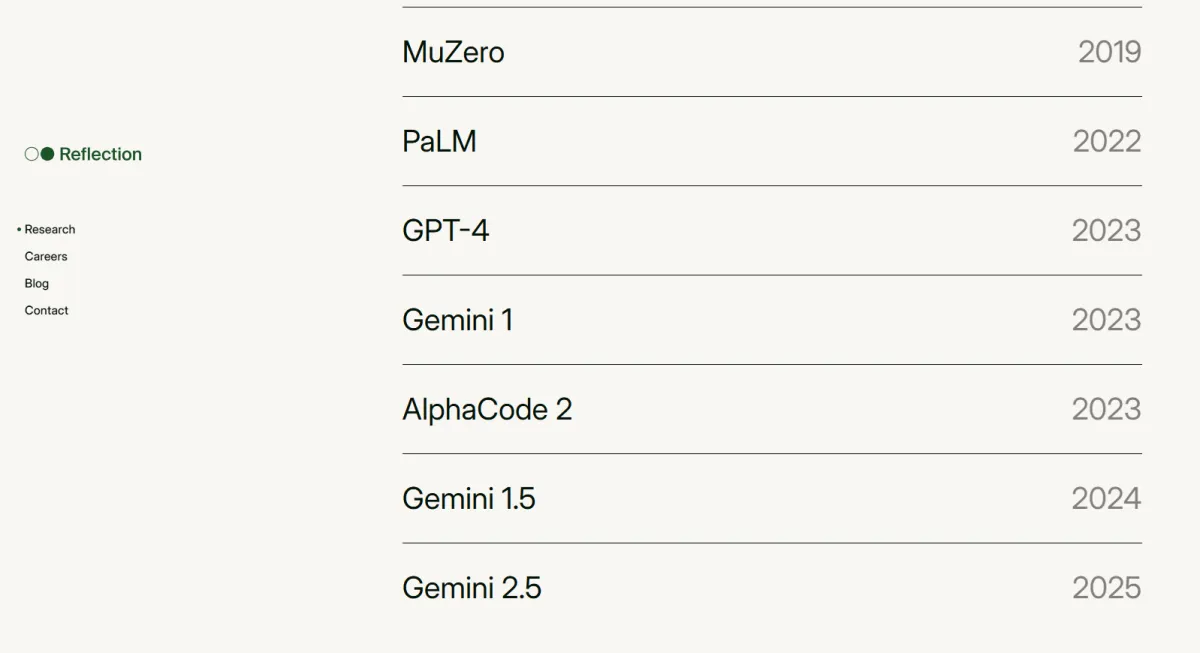The height and width of the screenshot is (653, 1200).
Task: Click the 2019 year beside MuZero
Action: coord(1109,52)
